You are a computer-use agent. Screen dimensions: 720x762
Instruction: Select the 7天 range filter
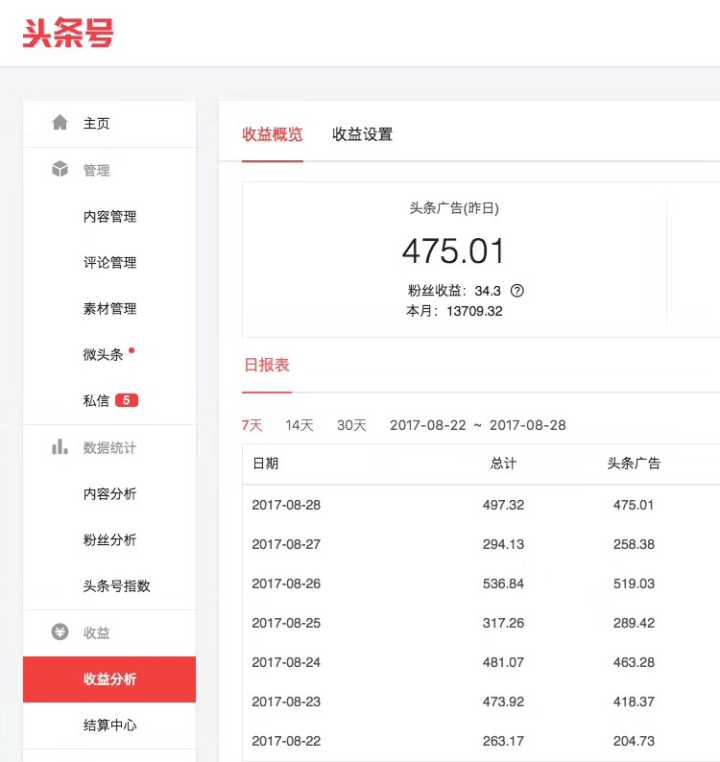tap(252, 425)
